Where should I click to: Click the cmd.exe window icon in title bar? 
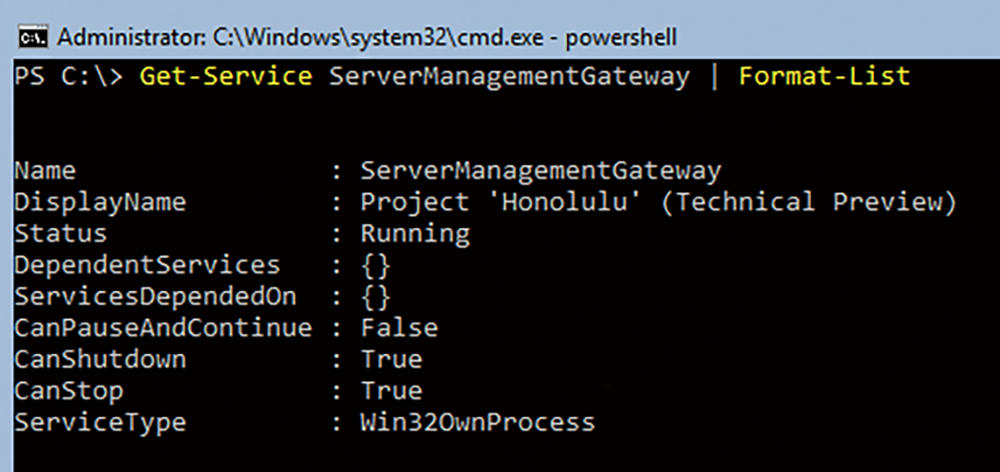tap(32, 37)
